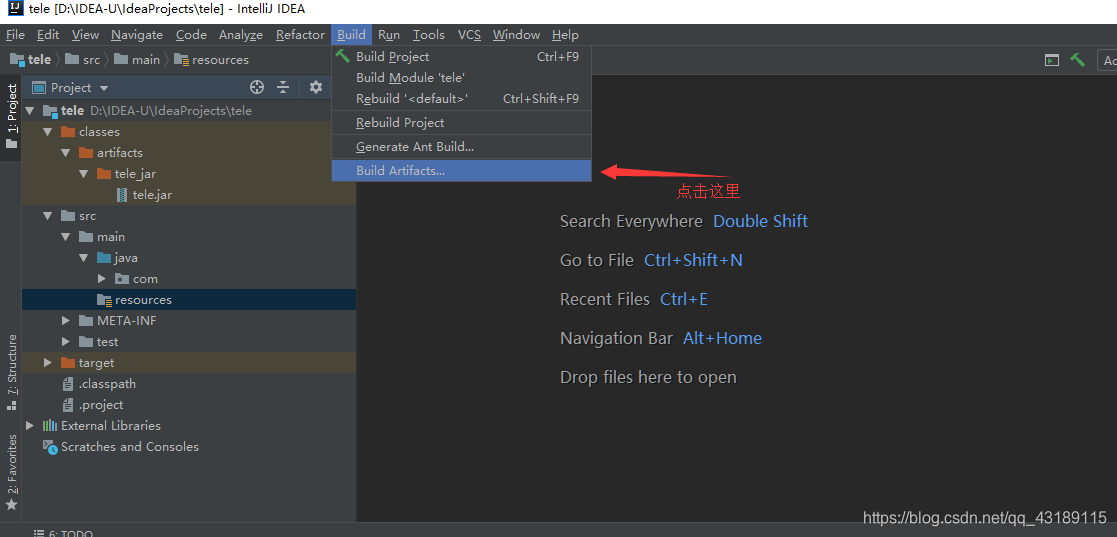Select the com package label
Screen dimensions: 1117x537
coord(145,278)
